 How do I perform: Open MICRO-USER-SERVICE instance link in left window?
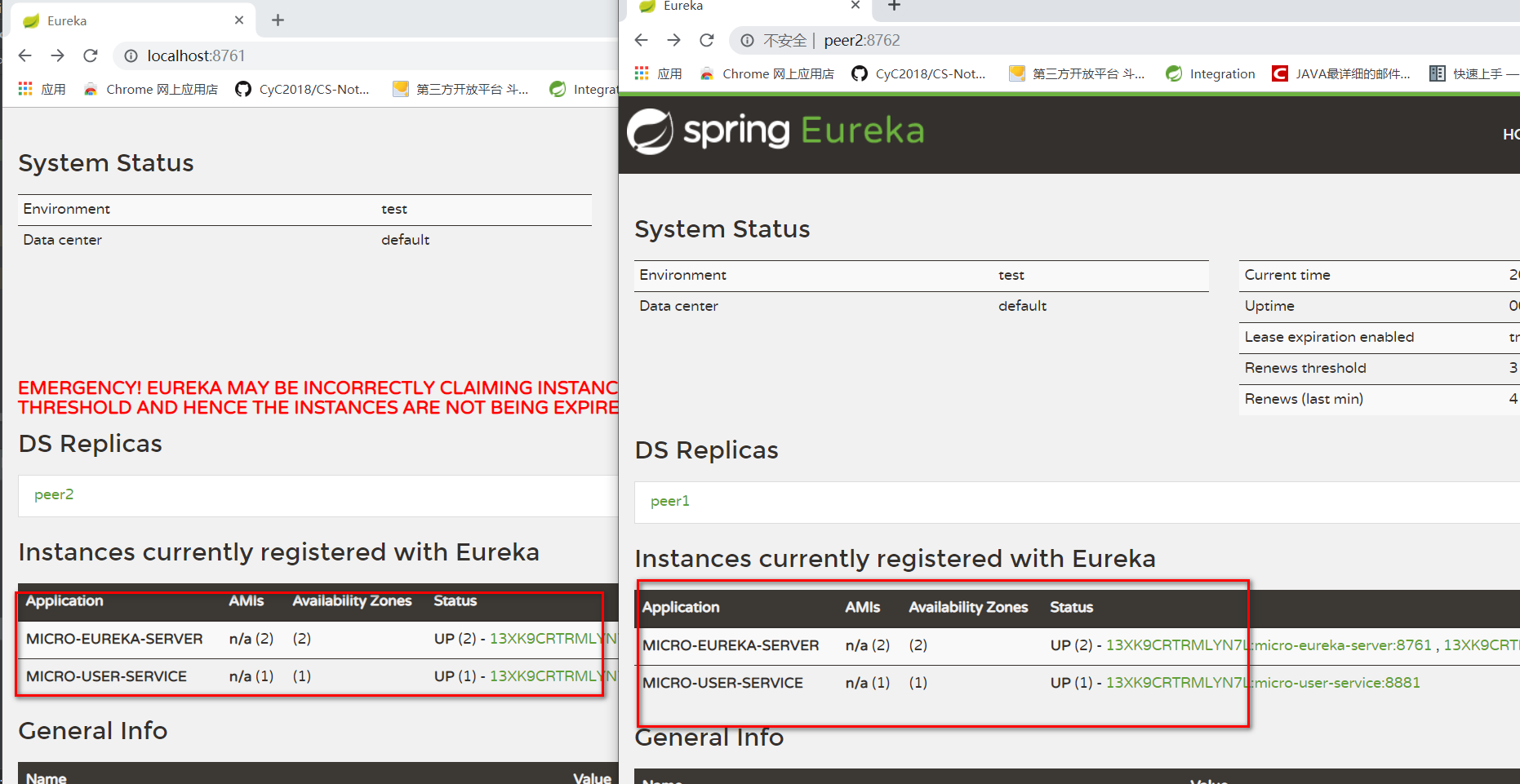[x=553, y=676]
